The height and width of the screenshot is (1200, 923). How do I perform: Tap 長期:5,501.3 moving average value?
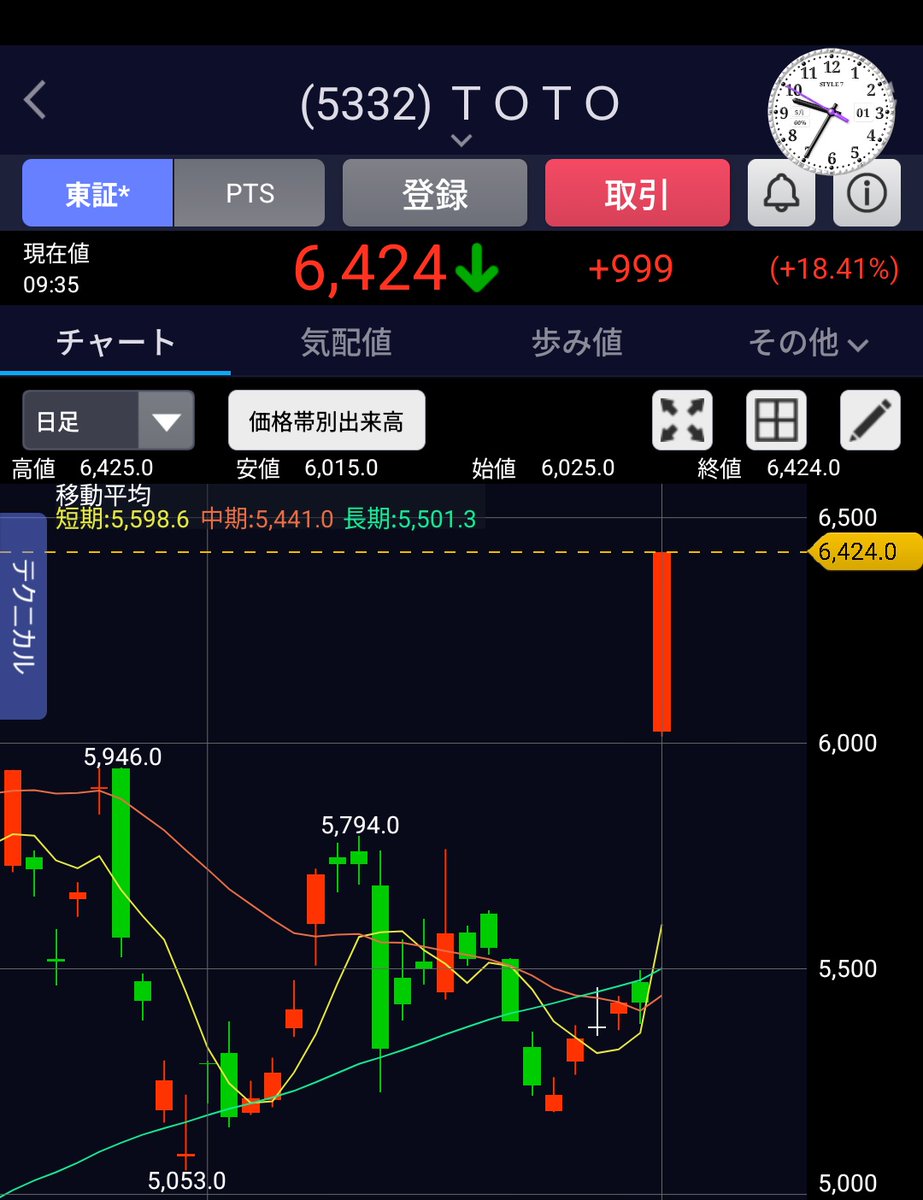tap(410, 518)
